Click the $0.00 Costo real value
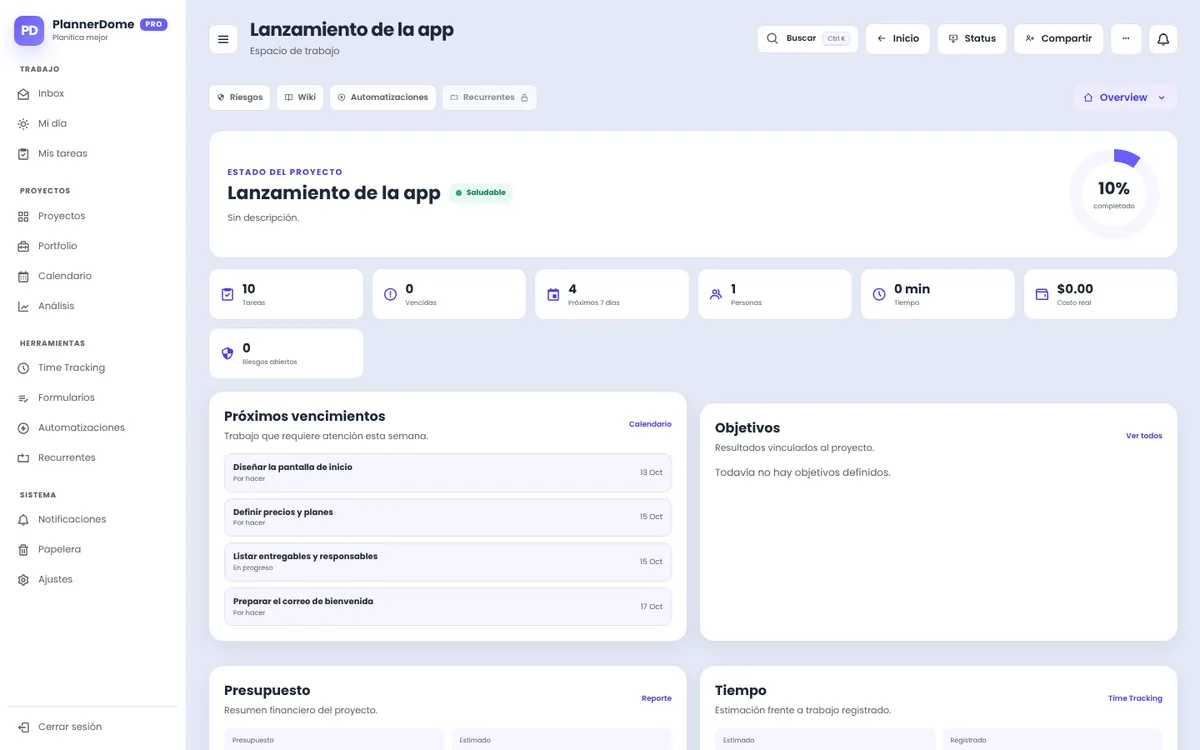Image resolution: width=1200 pixels, height=750 pixels. coord(1075,289)
